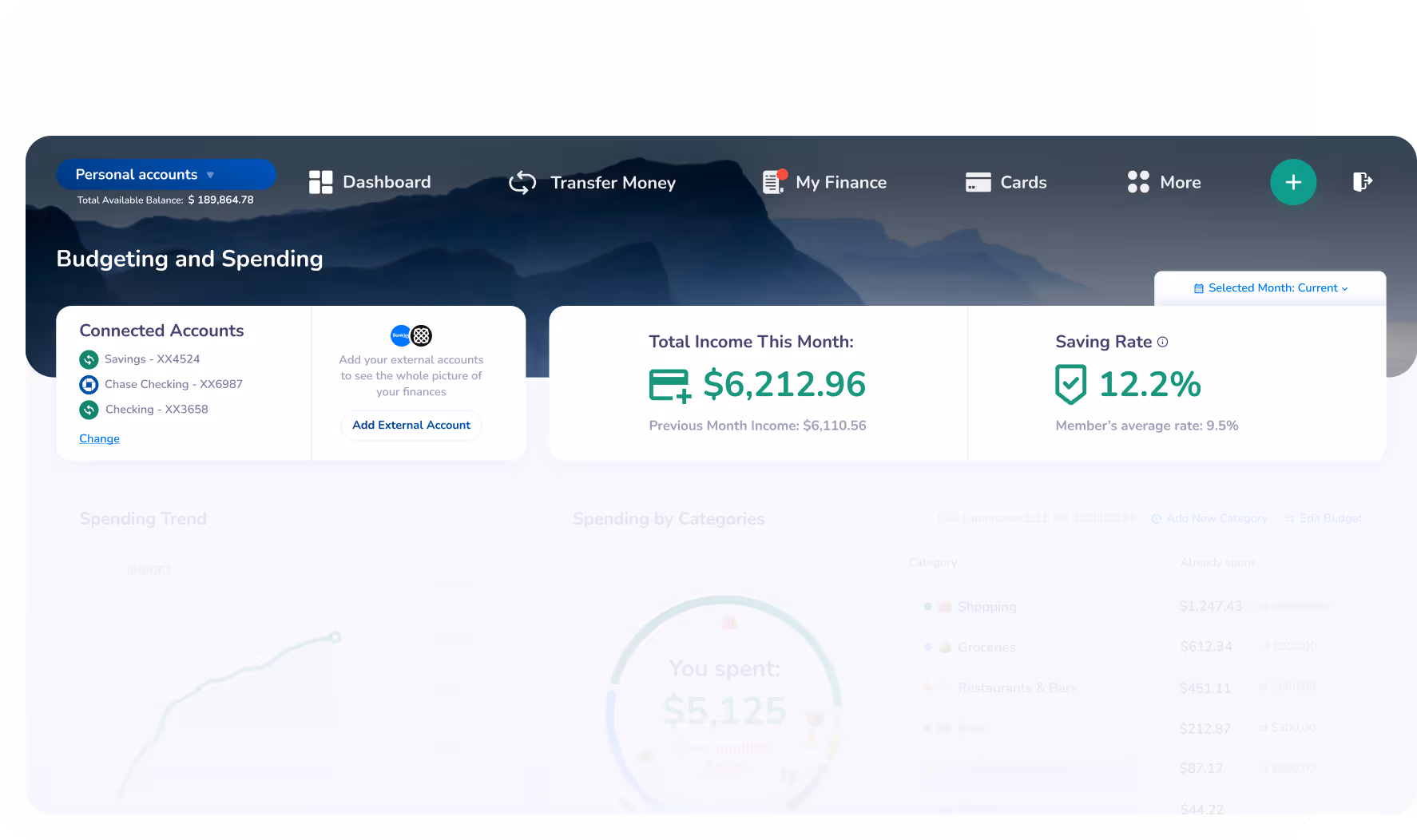Click the Previous Month Income: $6,110.56 text
Viewport: 1417px width, 840px height.
coord(757,426)
